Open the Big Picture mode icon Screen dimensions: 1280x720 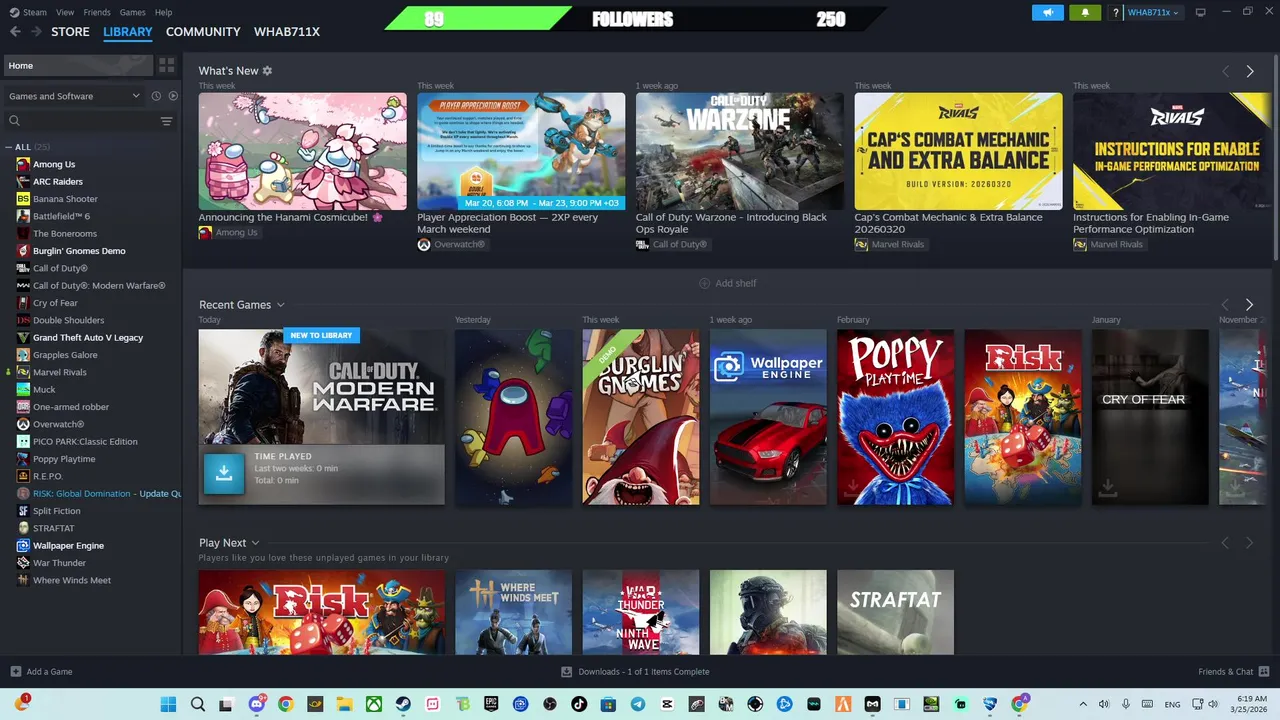pyautogui.click(x=1200, y=12)
